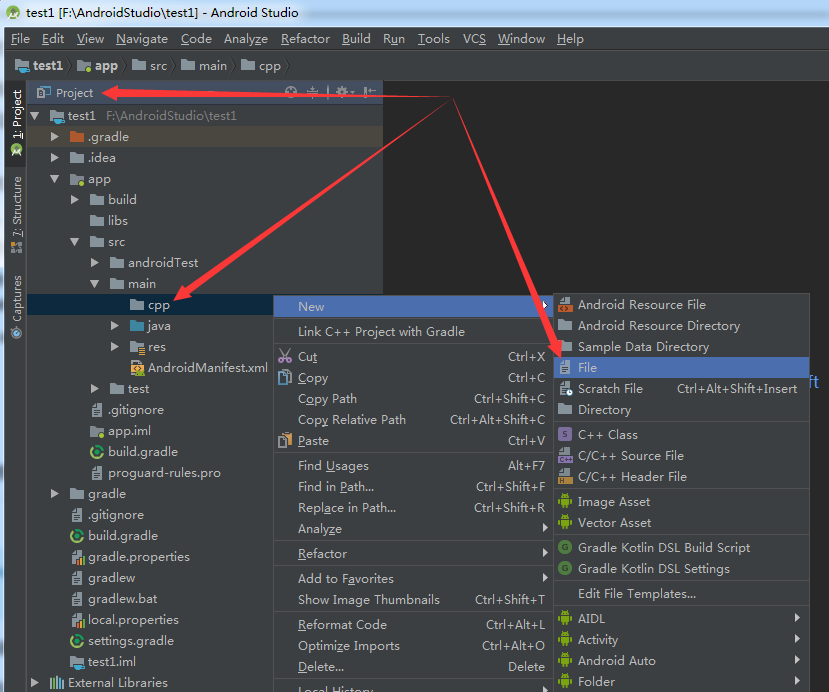Open the Activity submenu
The image size is (829, 692).
pyautogui.click(x=681, y=640)
